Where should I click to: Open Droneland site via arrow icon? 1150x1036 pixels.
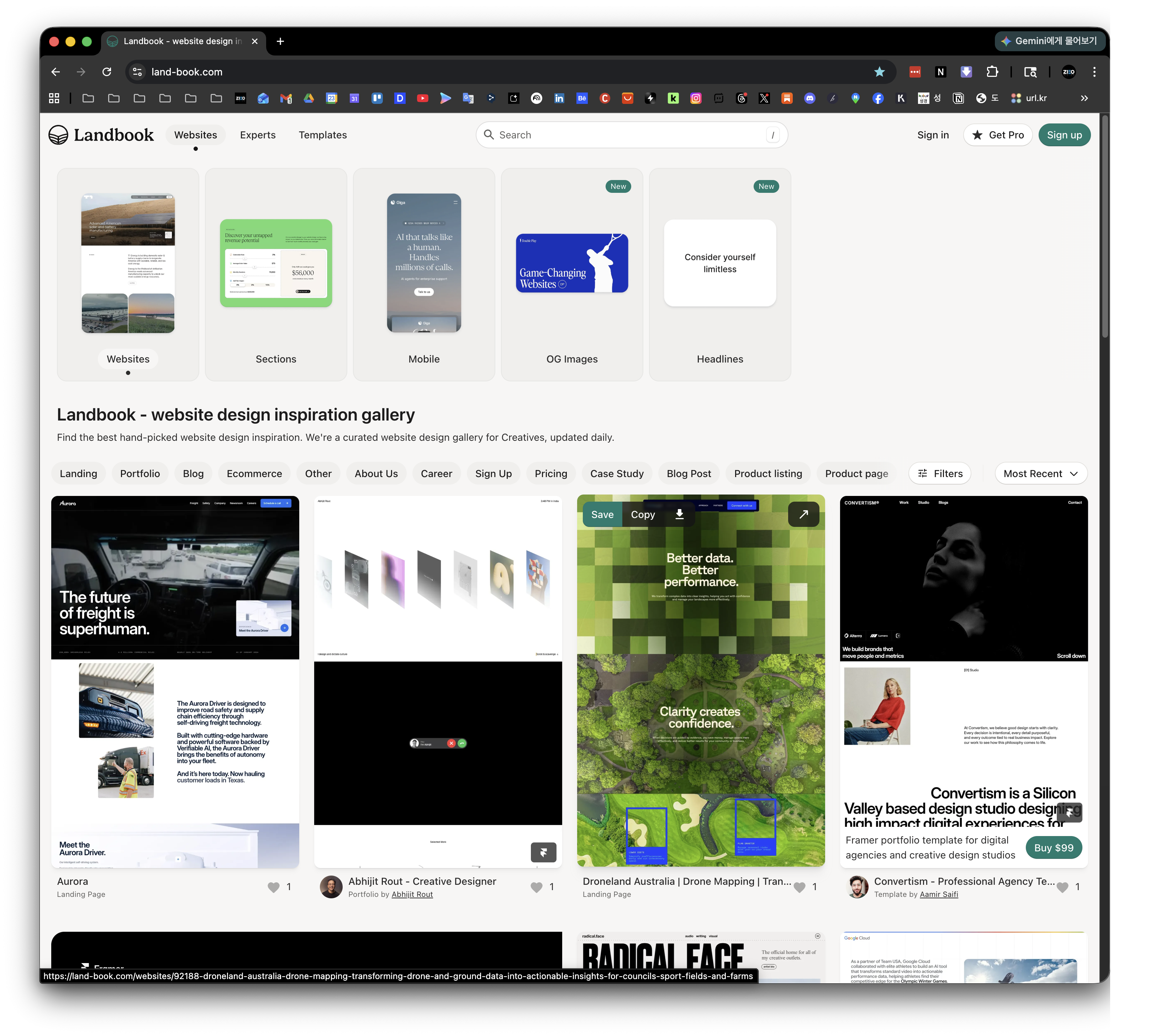pos(803,514)
